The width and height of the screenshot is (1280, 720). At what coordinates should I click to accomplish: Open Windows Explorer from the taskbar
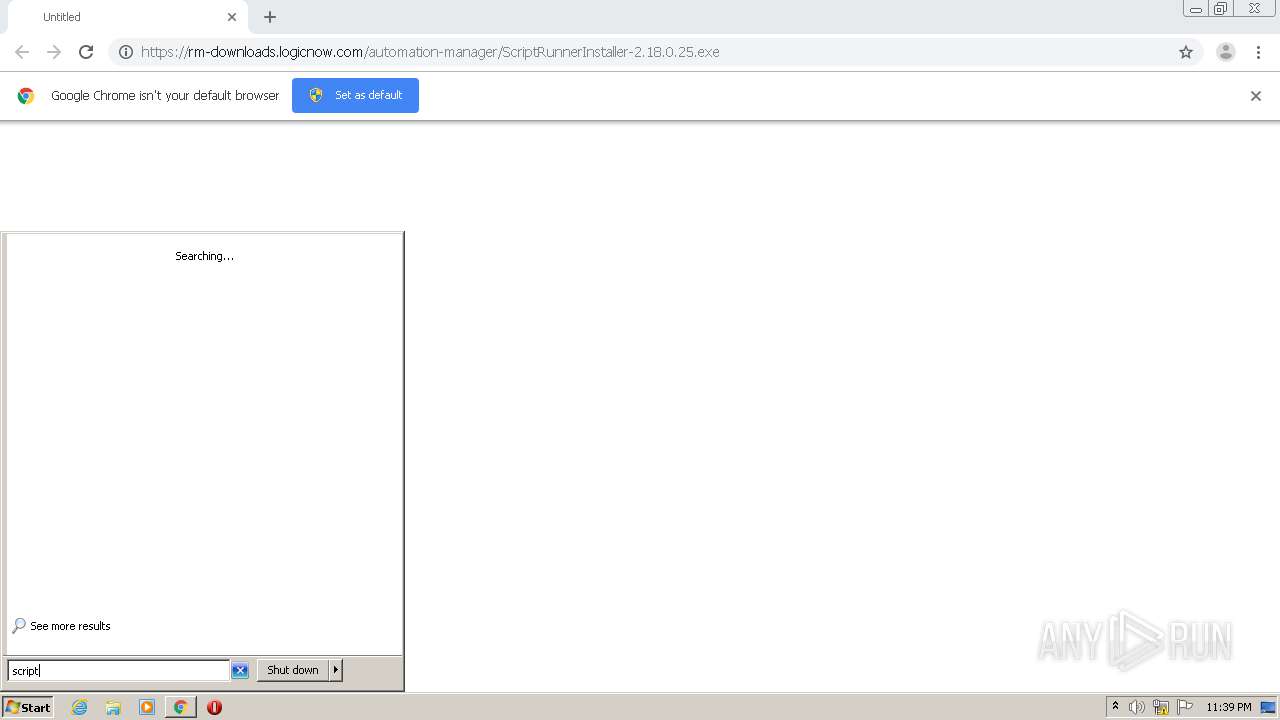(113, 707)
